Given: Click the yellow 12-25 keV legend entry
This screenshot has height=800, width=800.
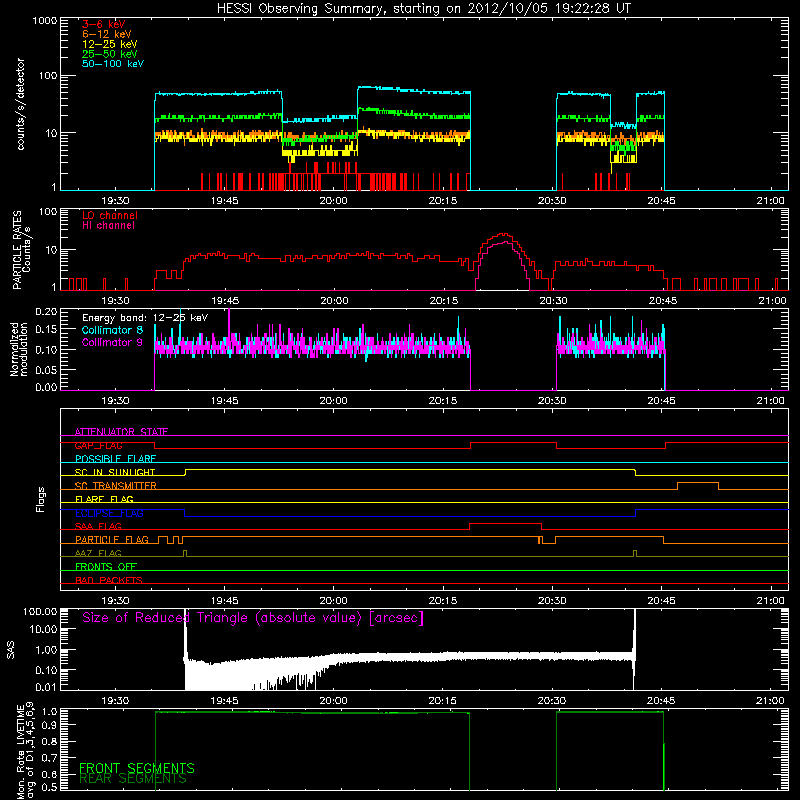Looking at the screenshot, I should pos(110,44).
